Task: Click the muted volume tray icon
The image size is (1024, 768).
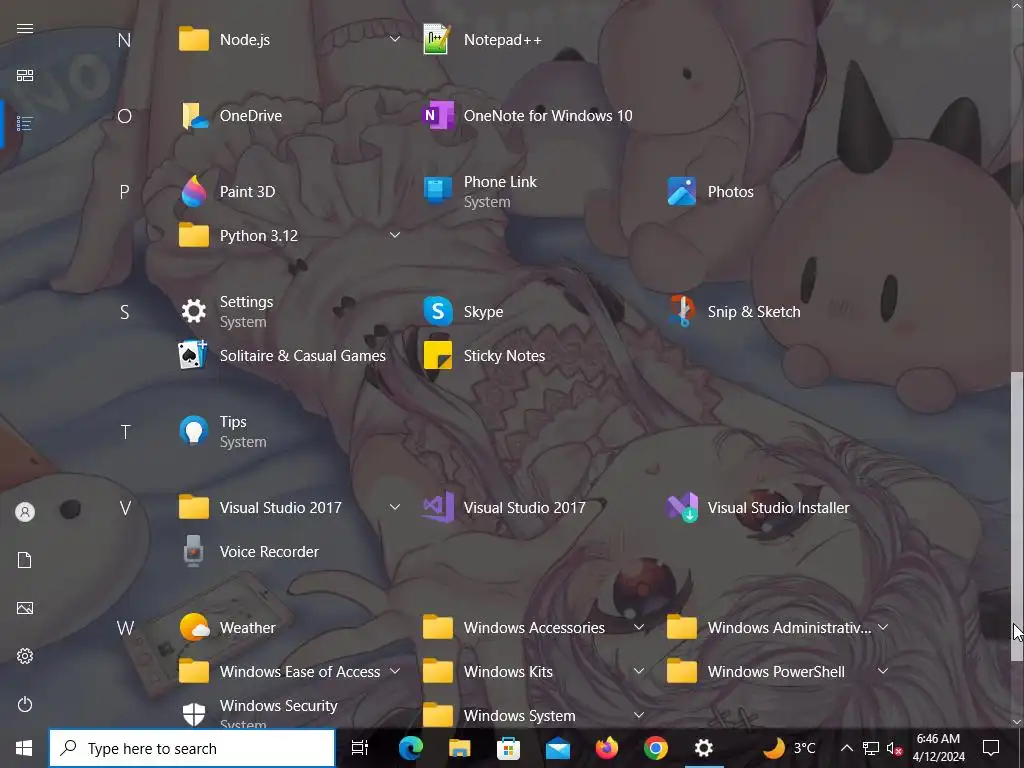Action: coord(894,748)
